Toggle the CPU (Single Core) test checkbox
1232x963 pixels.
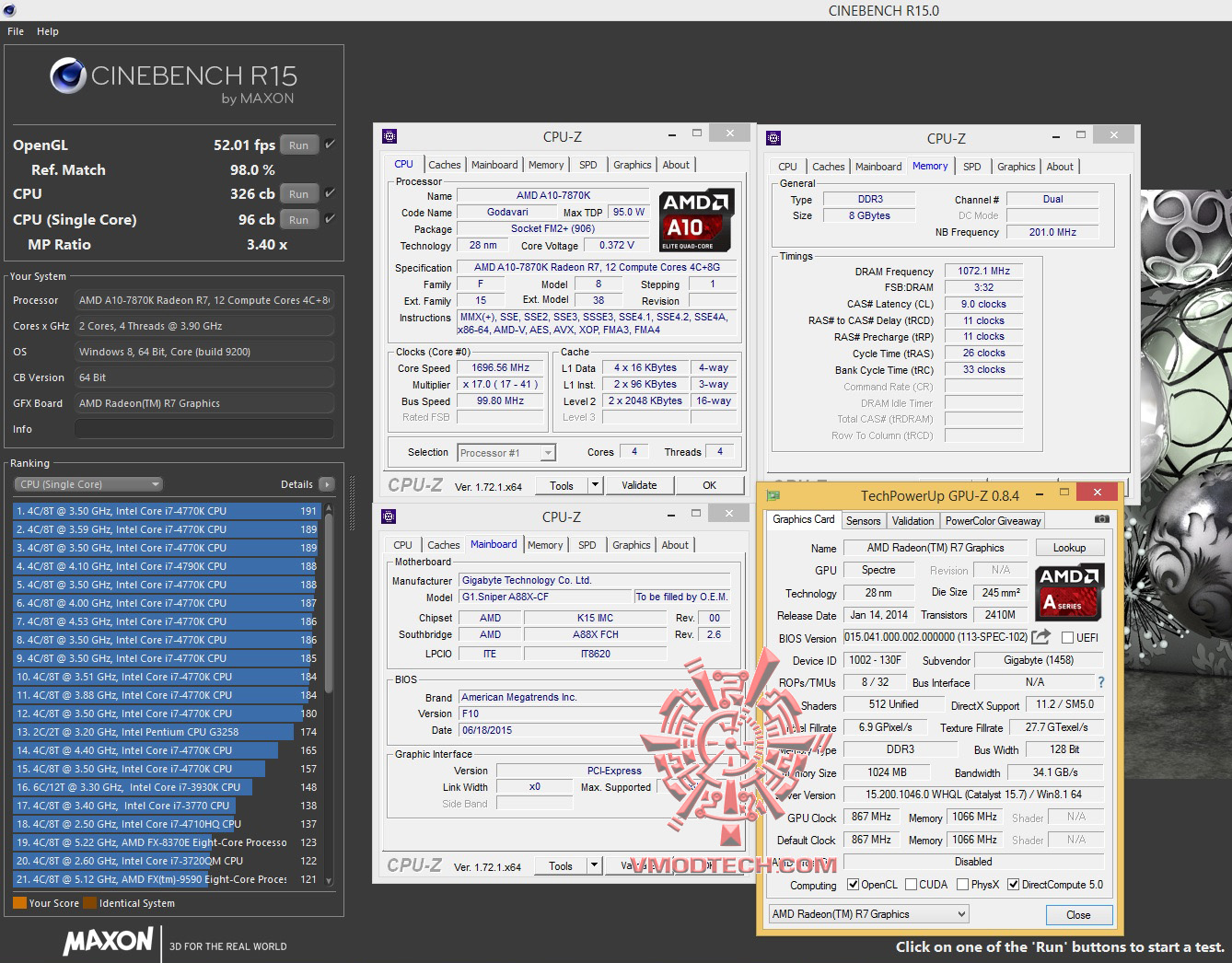330,219
